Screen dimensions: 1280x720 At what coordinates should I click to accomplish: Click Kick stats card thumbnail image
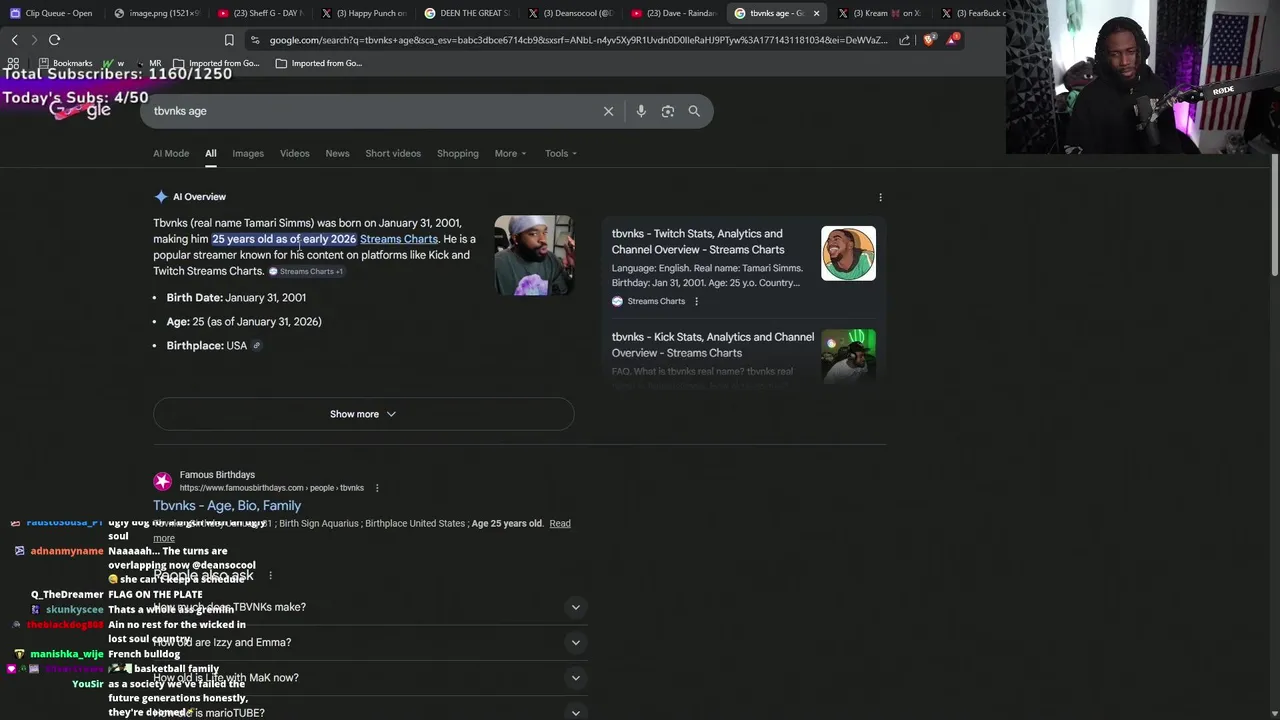[848, 355]
